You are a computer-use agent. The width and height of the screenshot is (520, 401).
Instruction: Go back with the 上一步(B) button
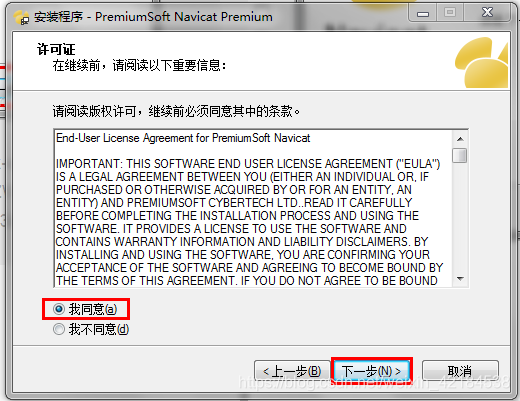point(292,371)
